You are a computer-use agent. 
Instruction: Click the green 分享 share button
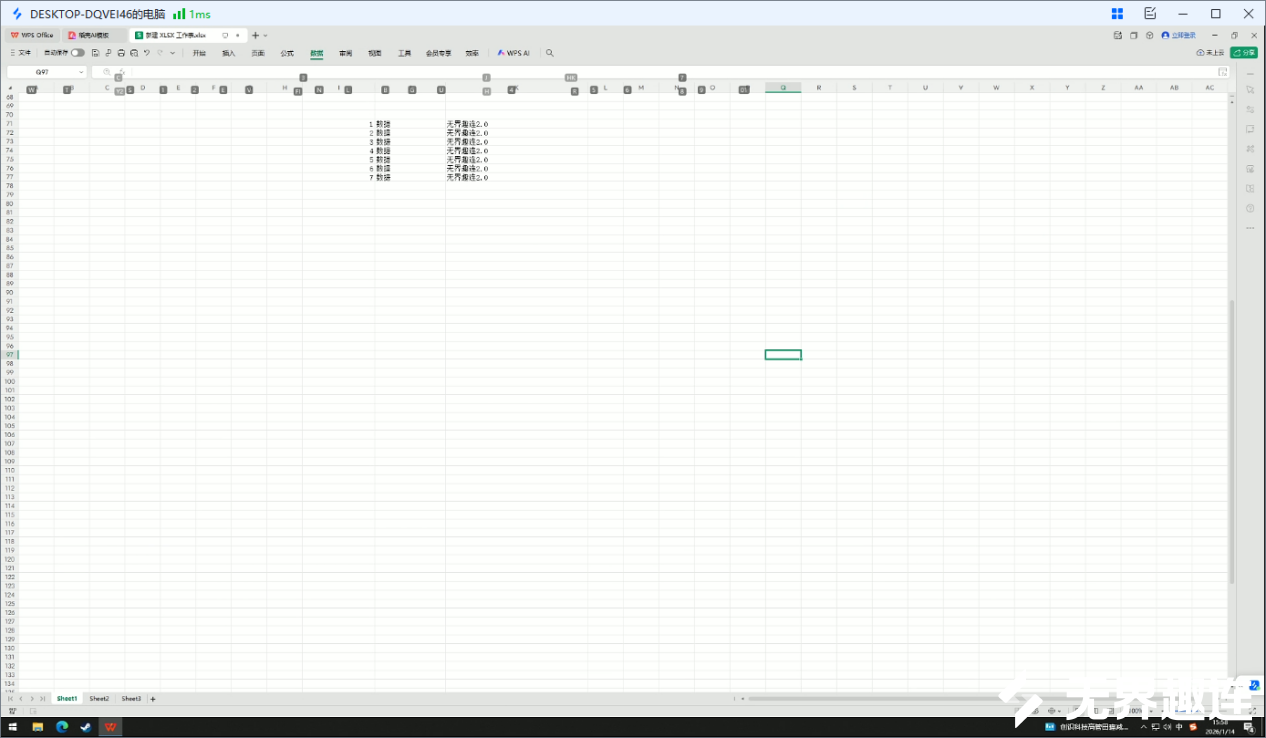point(1245,53)
